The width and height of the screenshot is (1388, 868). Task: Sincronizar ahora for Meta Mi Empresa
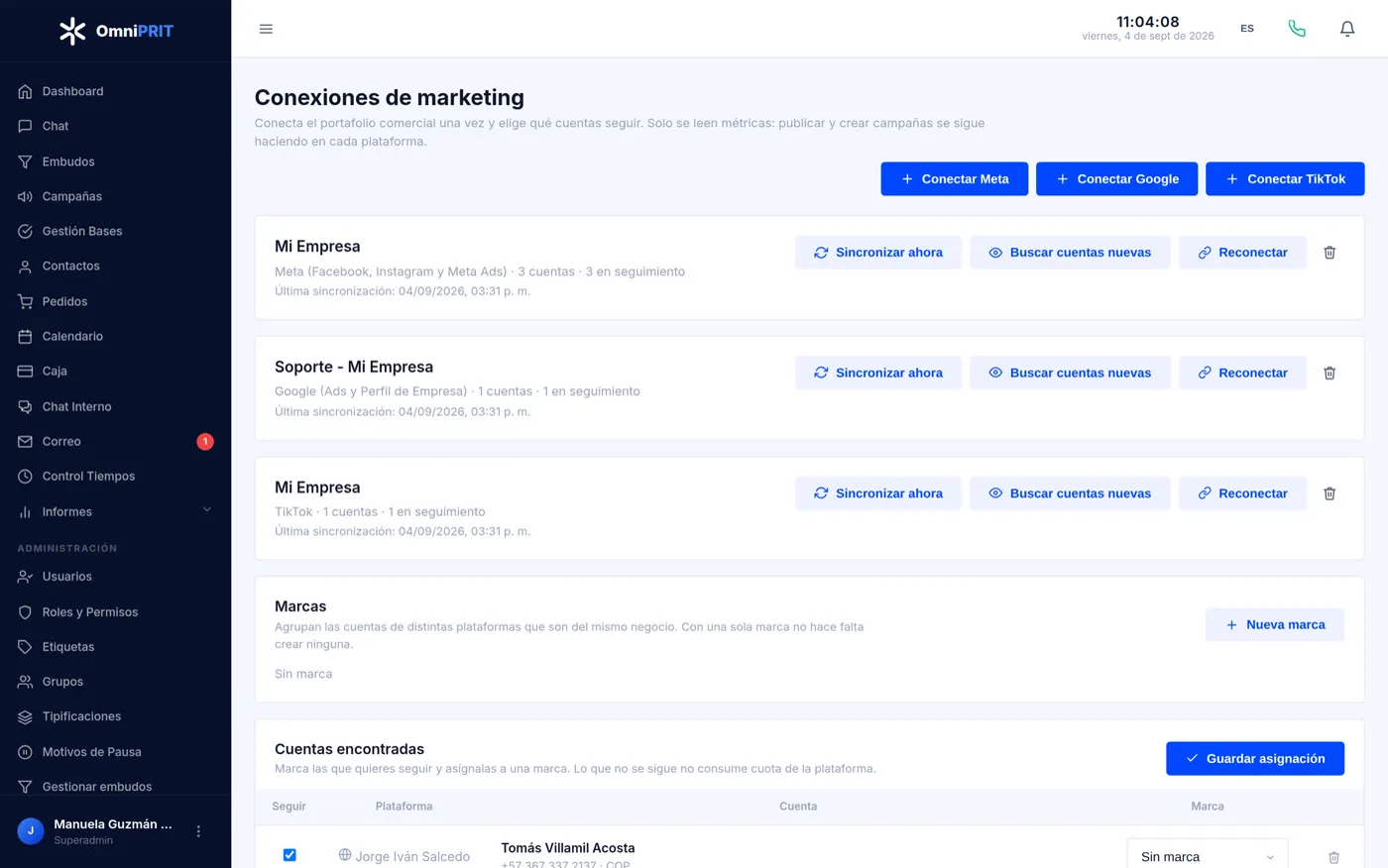pos(878,253)
